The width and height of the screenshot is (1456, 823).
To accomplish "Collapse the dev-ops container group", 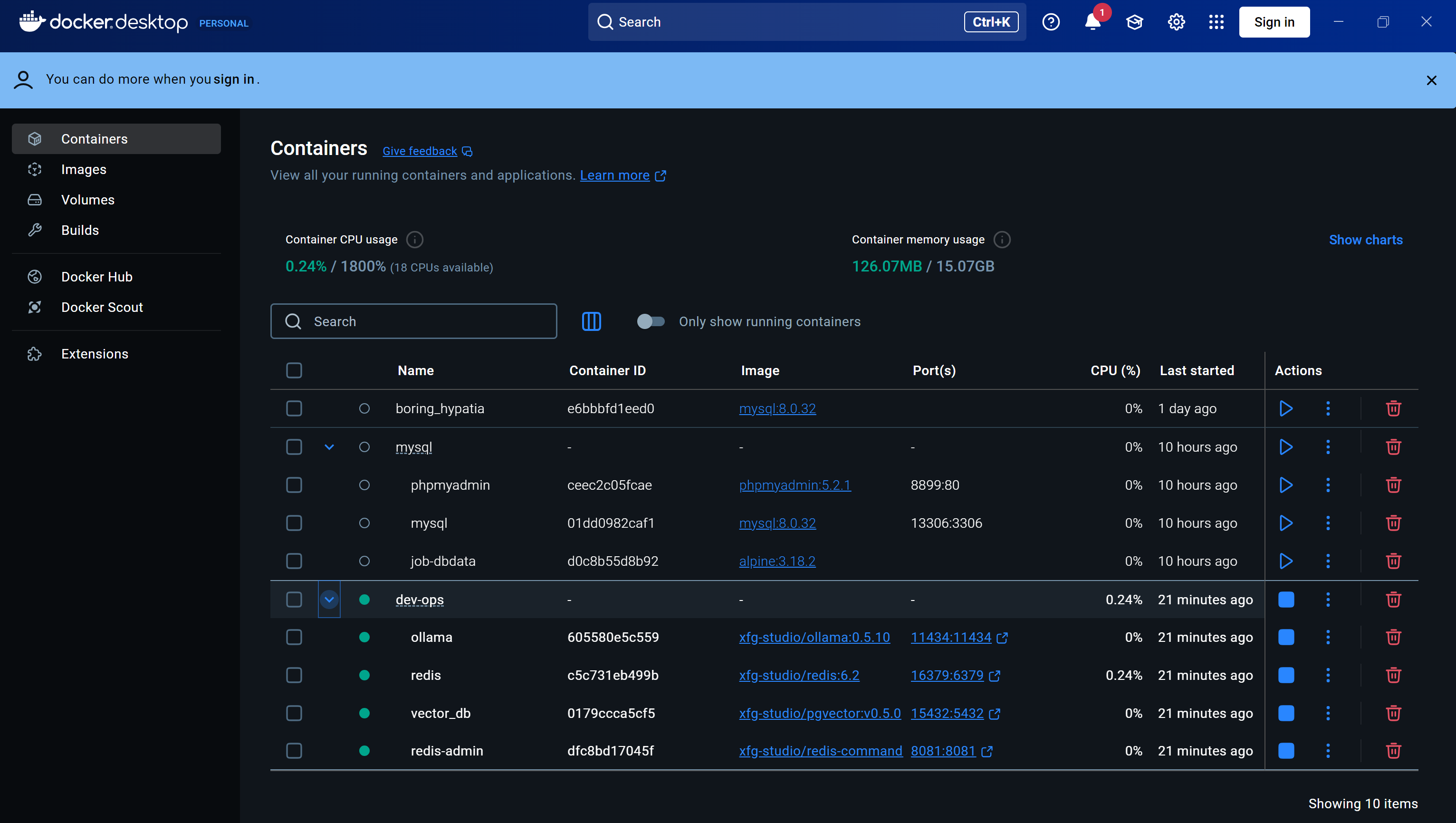I will (x=329, y=600).
